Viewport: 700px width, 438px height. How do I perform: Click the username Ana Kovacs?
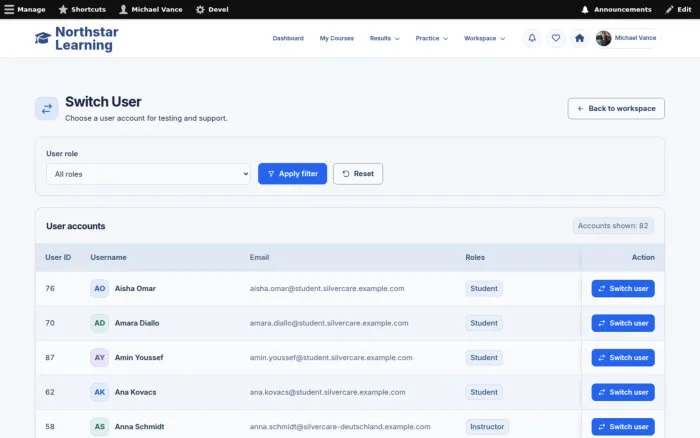(136, 392)
